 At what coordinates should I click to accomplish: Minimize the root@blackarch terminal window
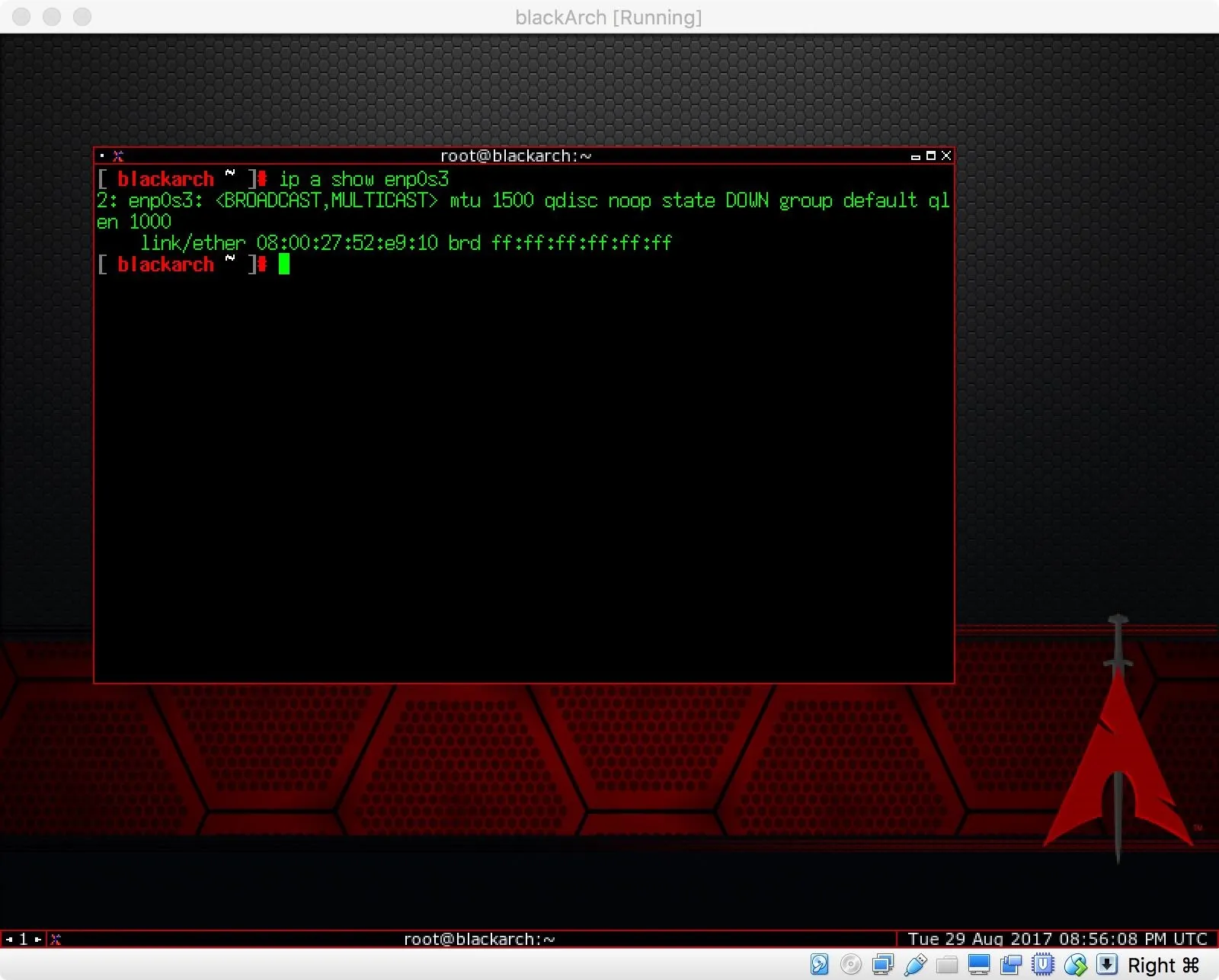916,156
